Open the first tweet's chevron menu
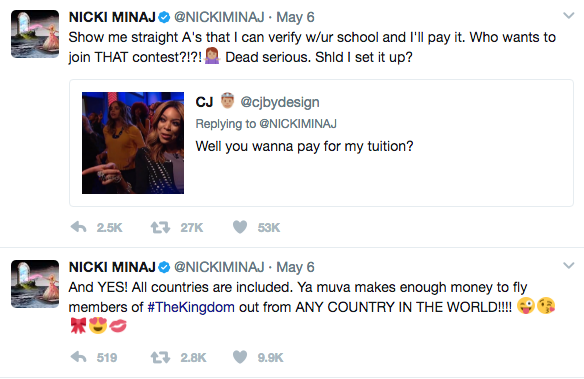The width and height of the screenshot is (584, 379). [x=568, y=16]
